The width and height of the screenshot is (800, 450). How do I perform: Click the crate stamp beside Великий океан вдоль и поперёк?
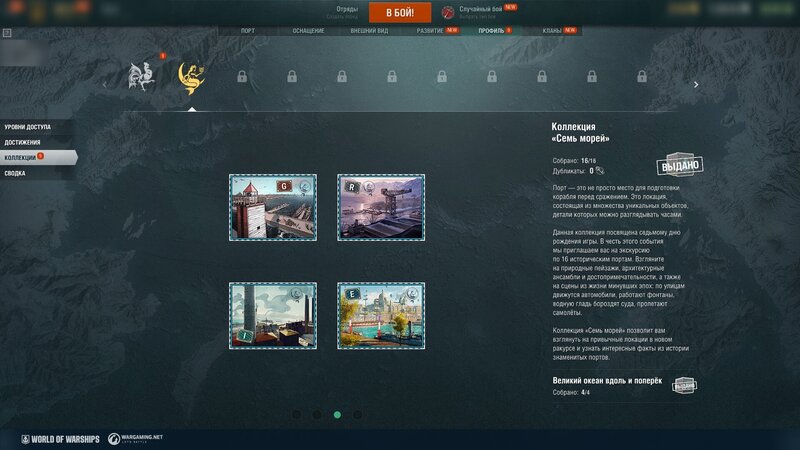(684, 386)
